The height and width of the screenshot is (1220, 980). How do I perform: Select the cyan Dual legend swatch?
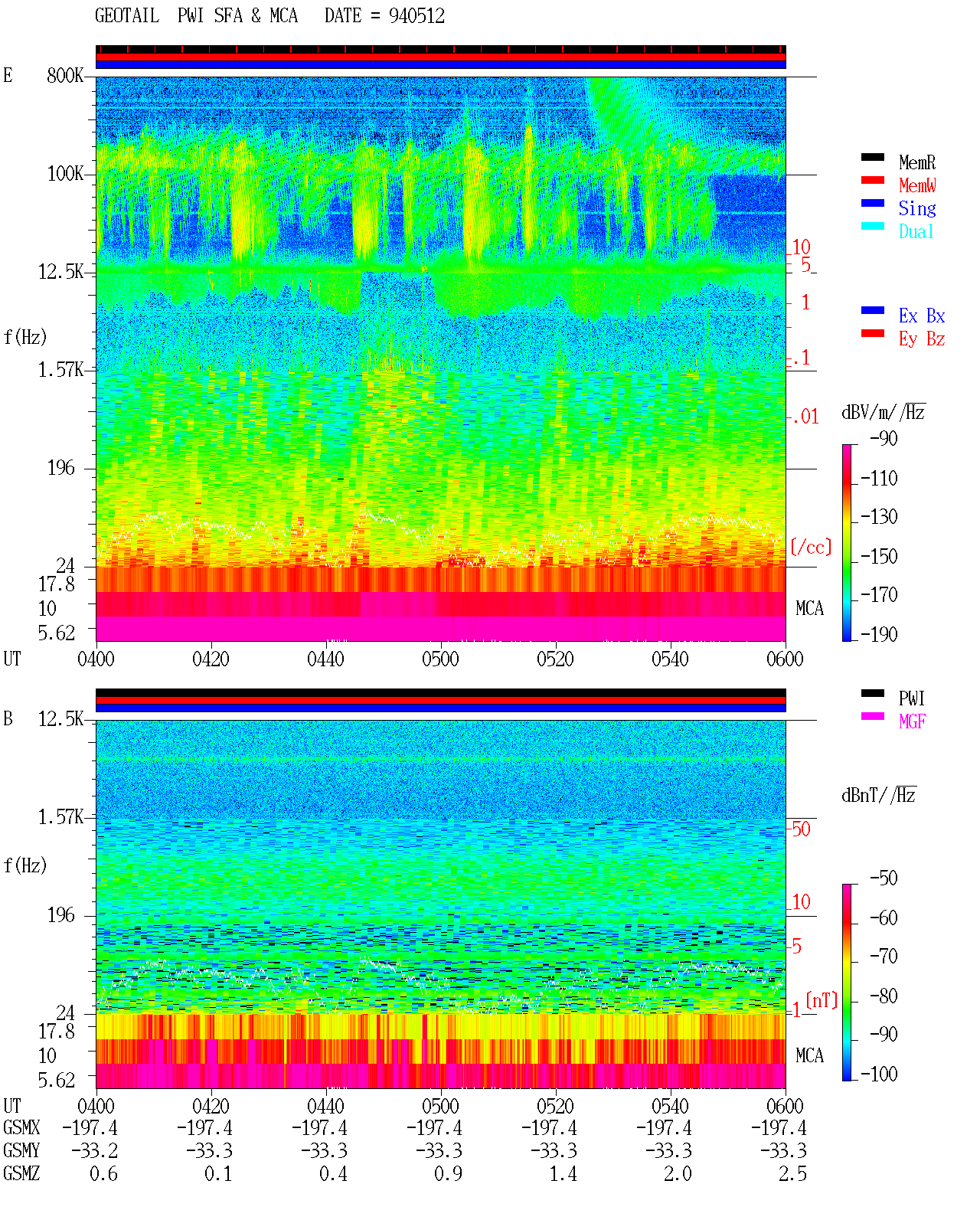click(873, 227)
